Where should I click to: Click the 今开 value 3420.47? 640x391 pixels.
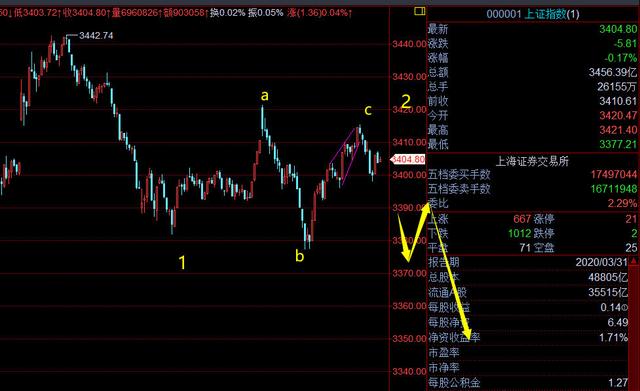click(x=618, y=116)
